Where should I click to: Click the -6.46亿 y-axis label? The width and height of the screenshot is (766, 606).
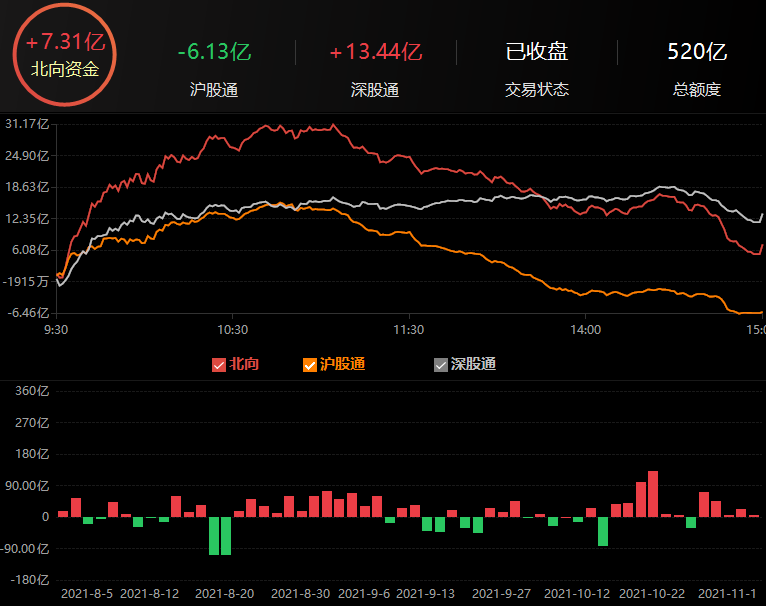point(26,312)
